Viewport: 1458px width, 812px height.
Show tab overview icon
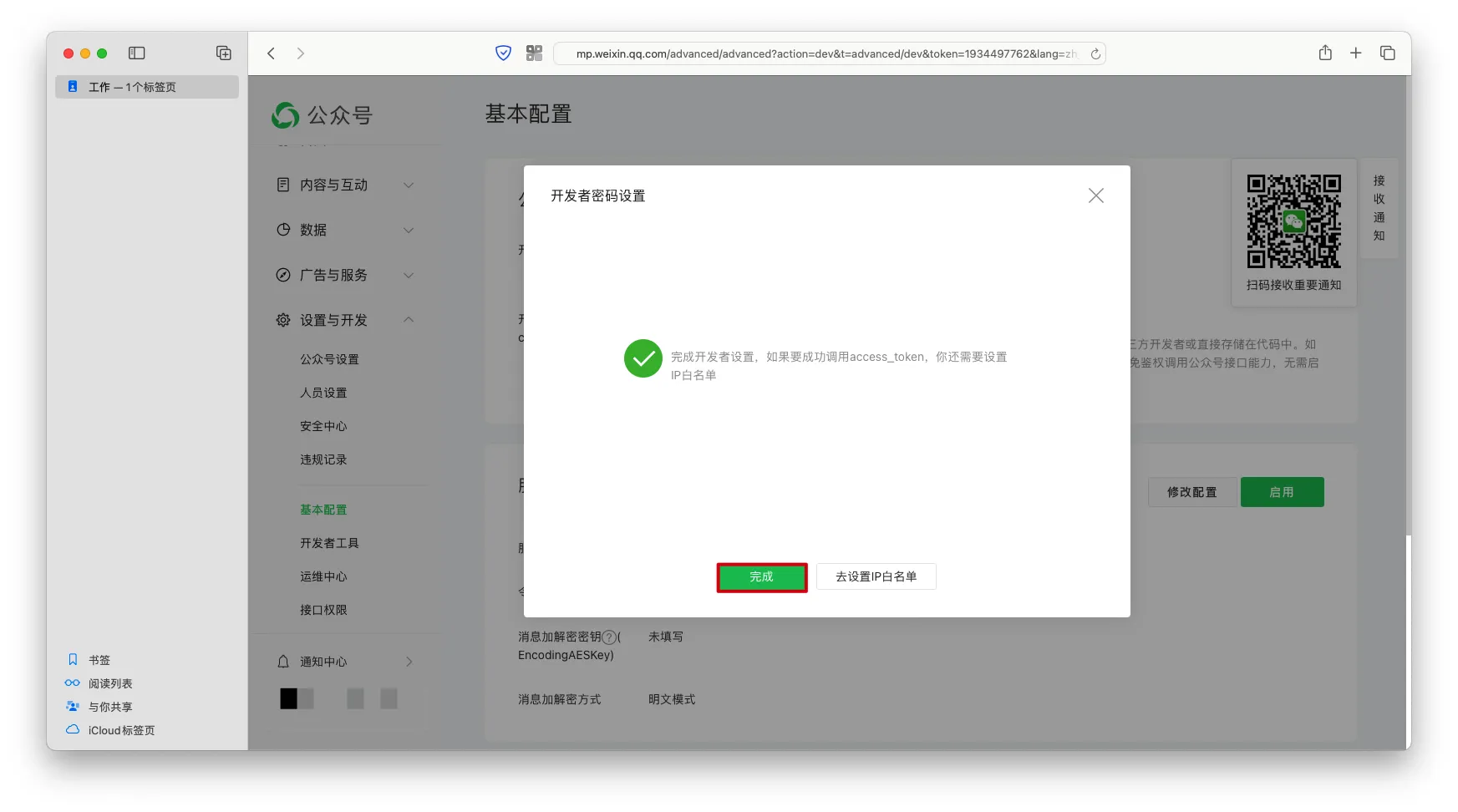click(1387, 53)
